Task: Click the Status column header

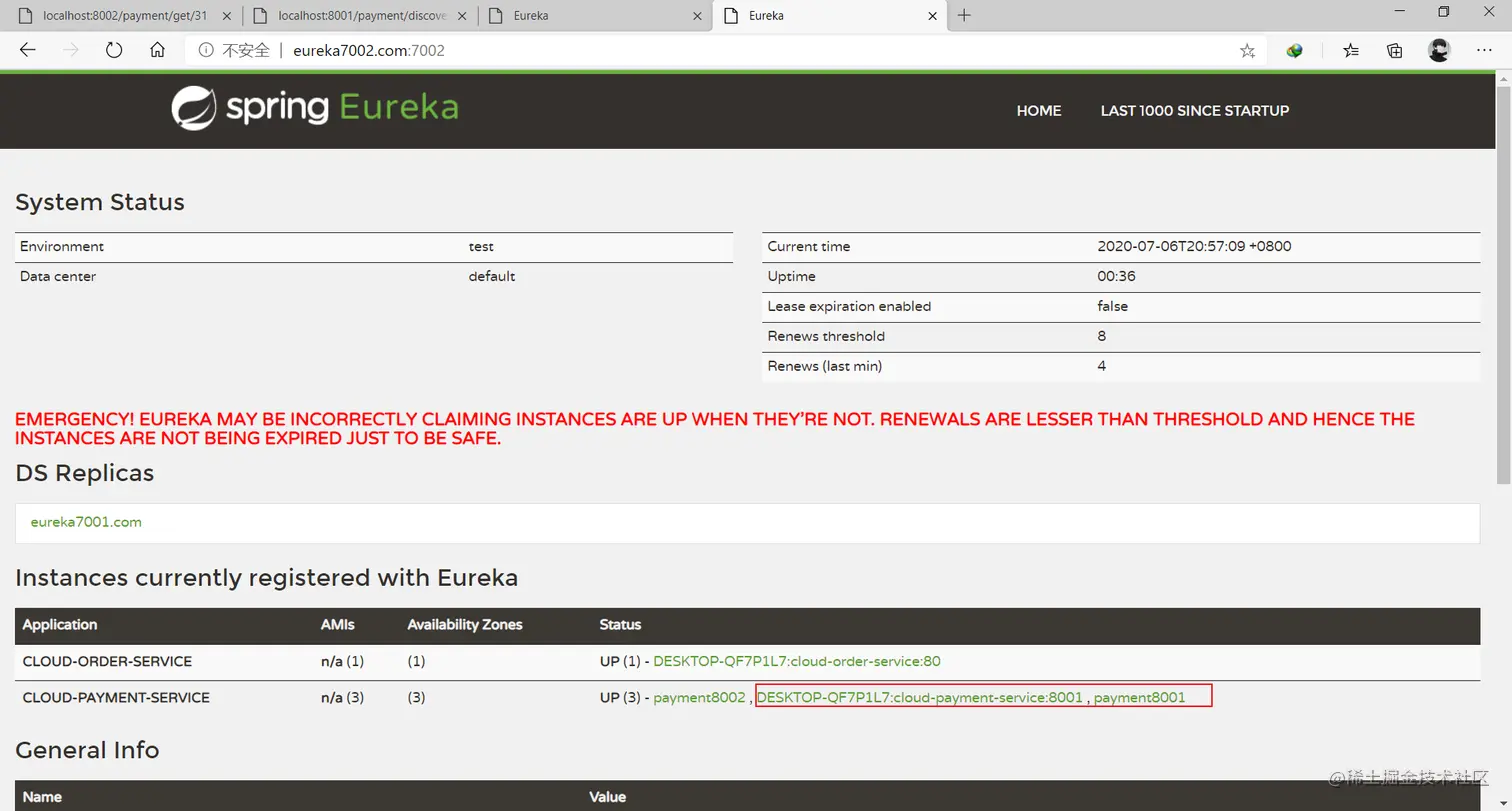Action: pos(620,624)
